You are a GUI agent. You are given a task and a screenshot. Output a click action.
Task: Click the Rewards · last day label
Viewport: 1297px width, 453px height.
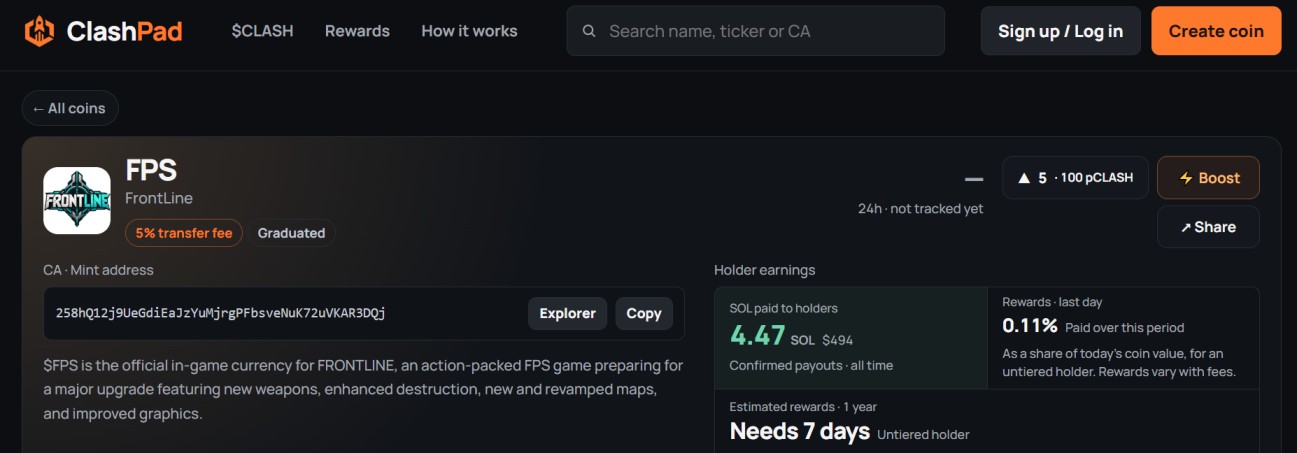pyautogui.click(x=1052, y=302)
